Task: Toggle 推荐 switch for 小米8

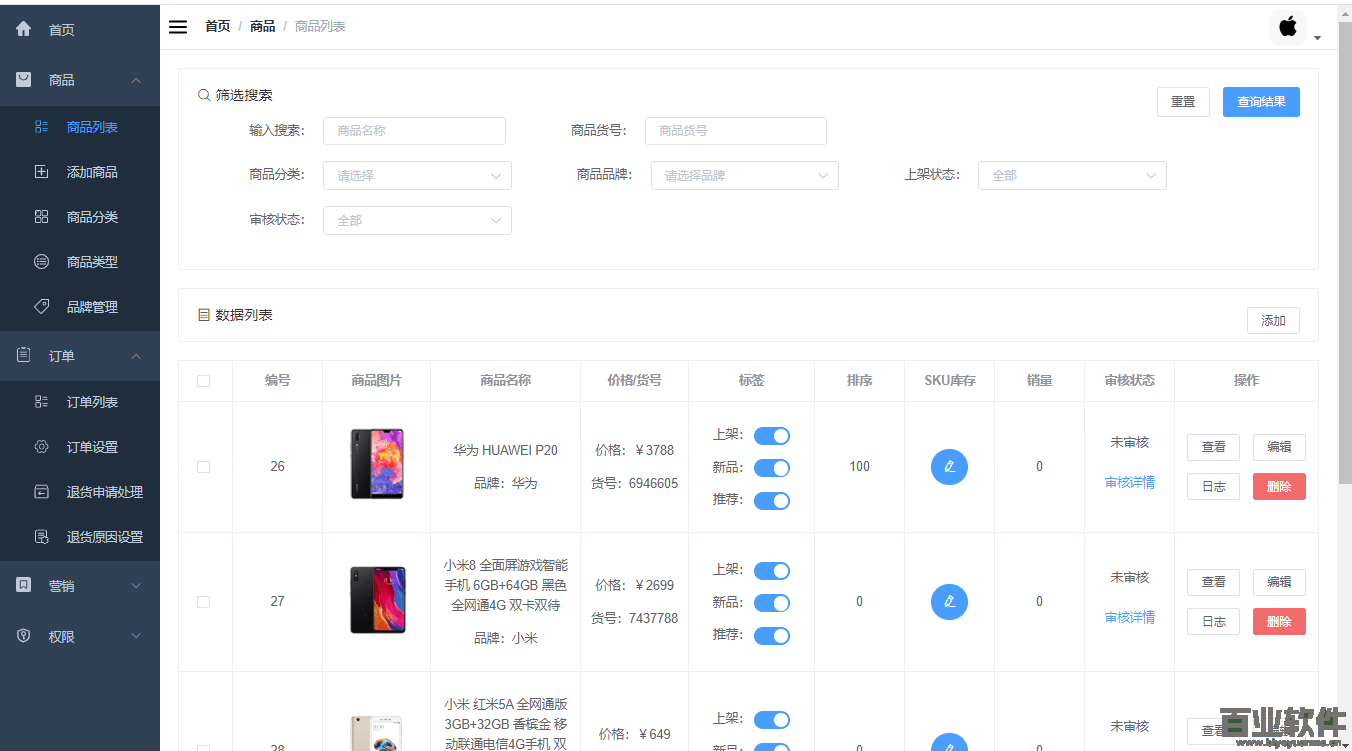Action: (772, 636)
